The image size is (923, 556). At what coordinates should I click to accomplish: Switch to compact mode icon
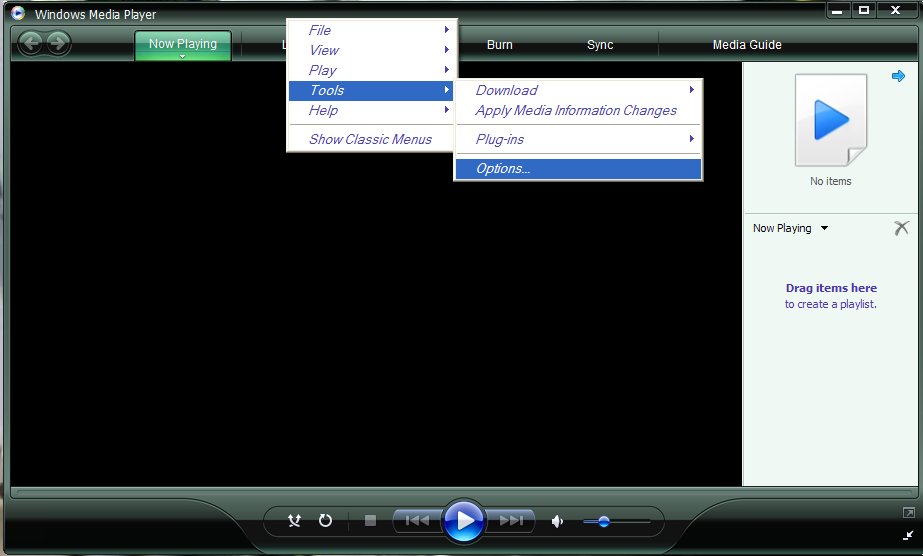point(908,535)
